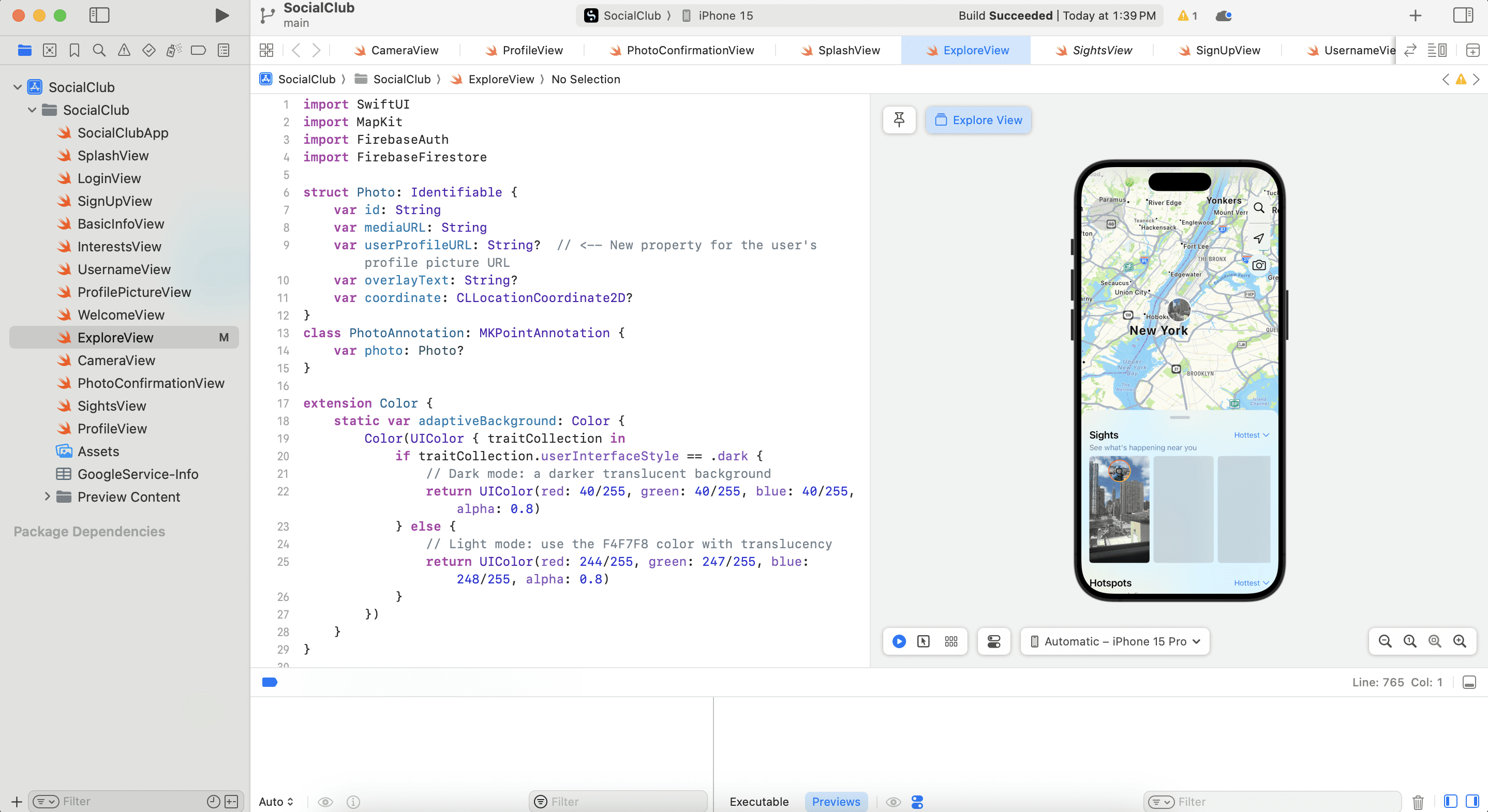Open the Issue navigator warning icon
This screenshot has width=1488, height=812.
[x=124, y=50]
